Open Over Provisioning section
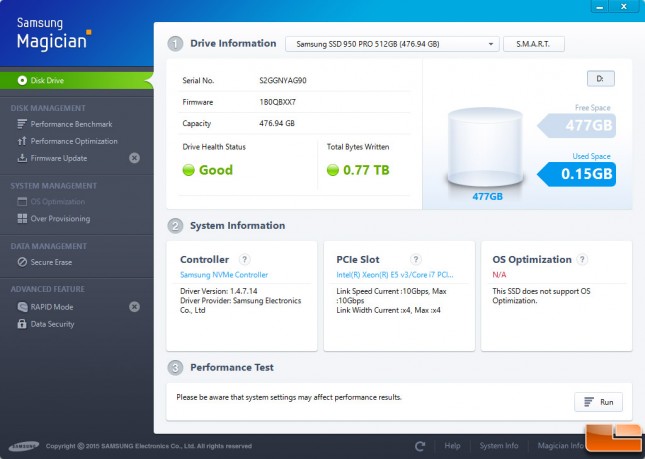The height and width of the screenshot is (459, 645). tap(60, 219)
